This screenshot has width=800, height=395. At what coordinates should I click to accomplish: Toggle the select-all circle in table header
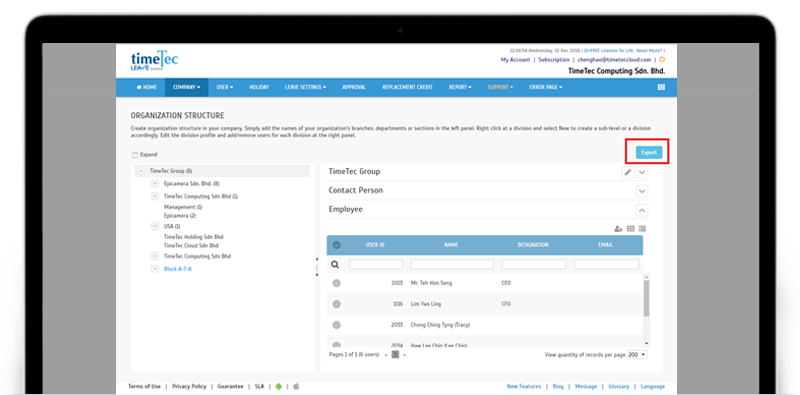tap(336, 245)
